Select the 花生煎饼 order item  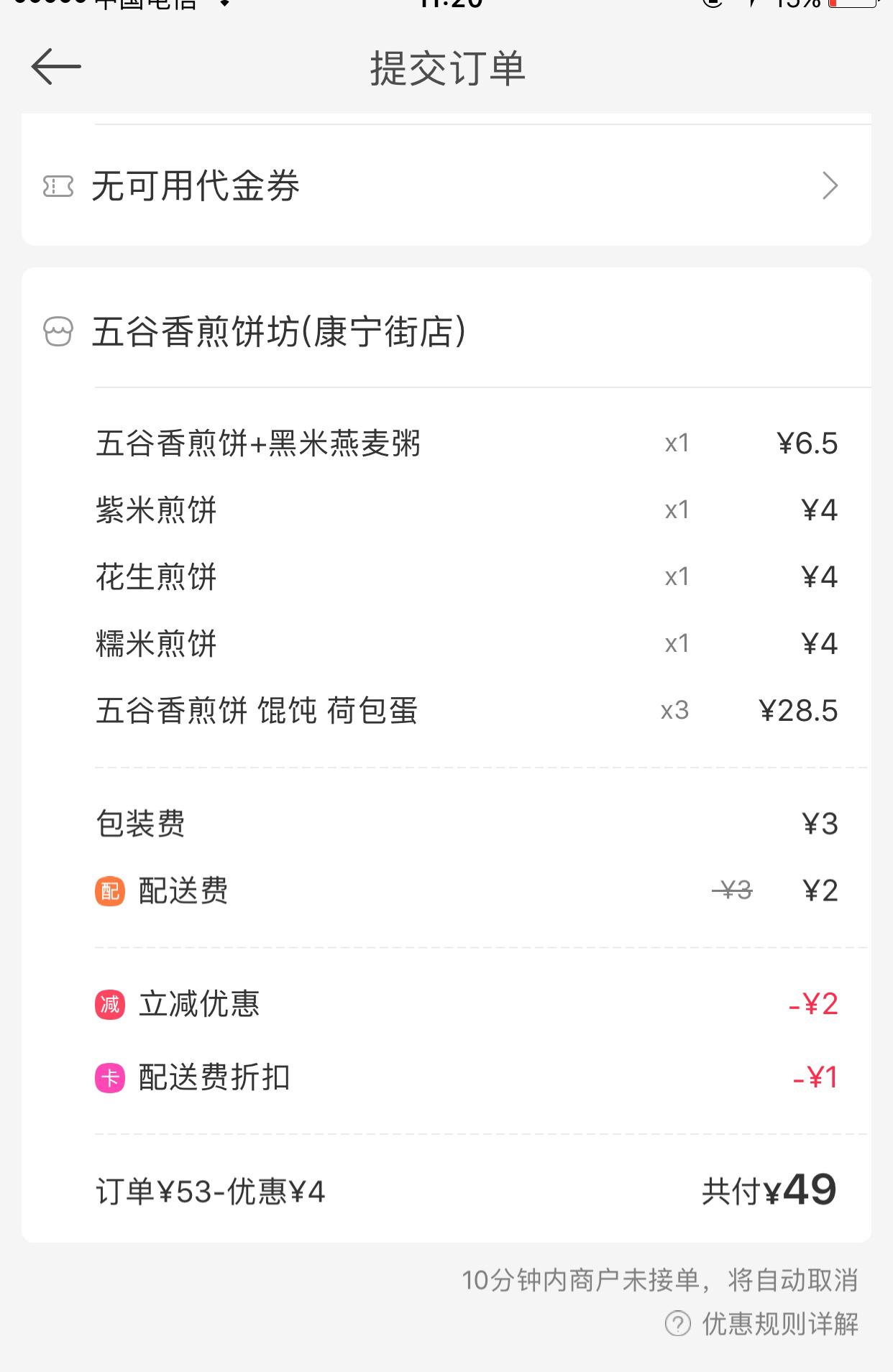click(x=156, y=577)
